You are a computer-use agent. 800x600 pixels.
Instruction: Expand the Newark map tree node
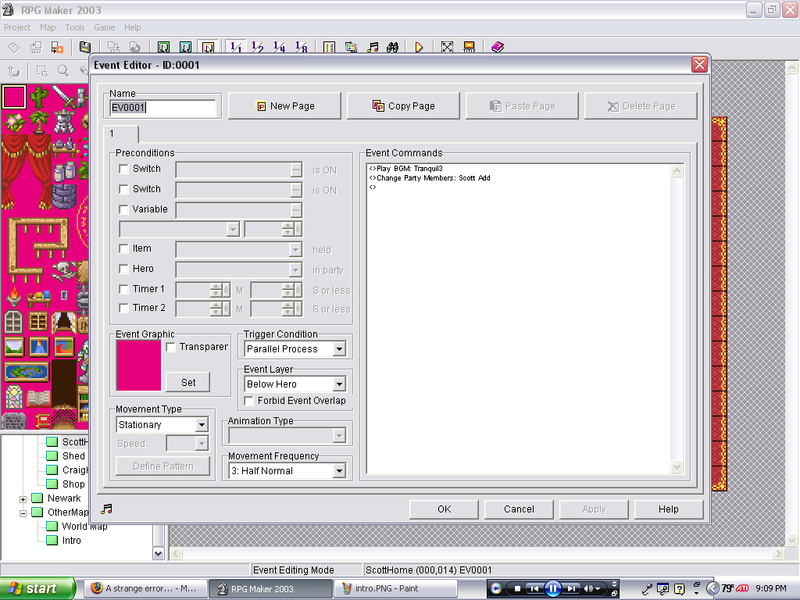23,499
